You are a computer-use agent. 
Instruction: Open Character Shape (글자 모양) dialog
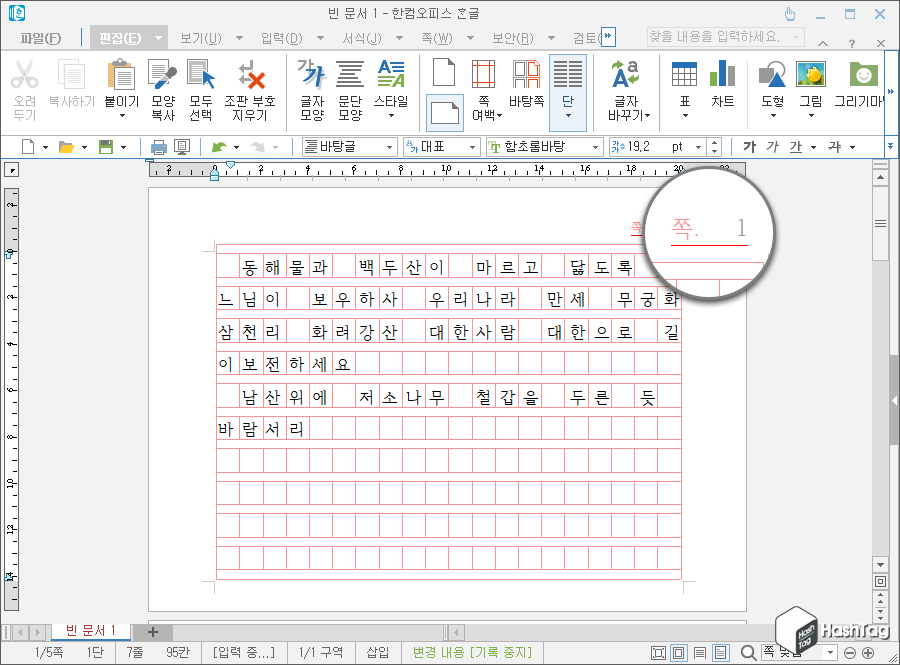pos(312,75)
